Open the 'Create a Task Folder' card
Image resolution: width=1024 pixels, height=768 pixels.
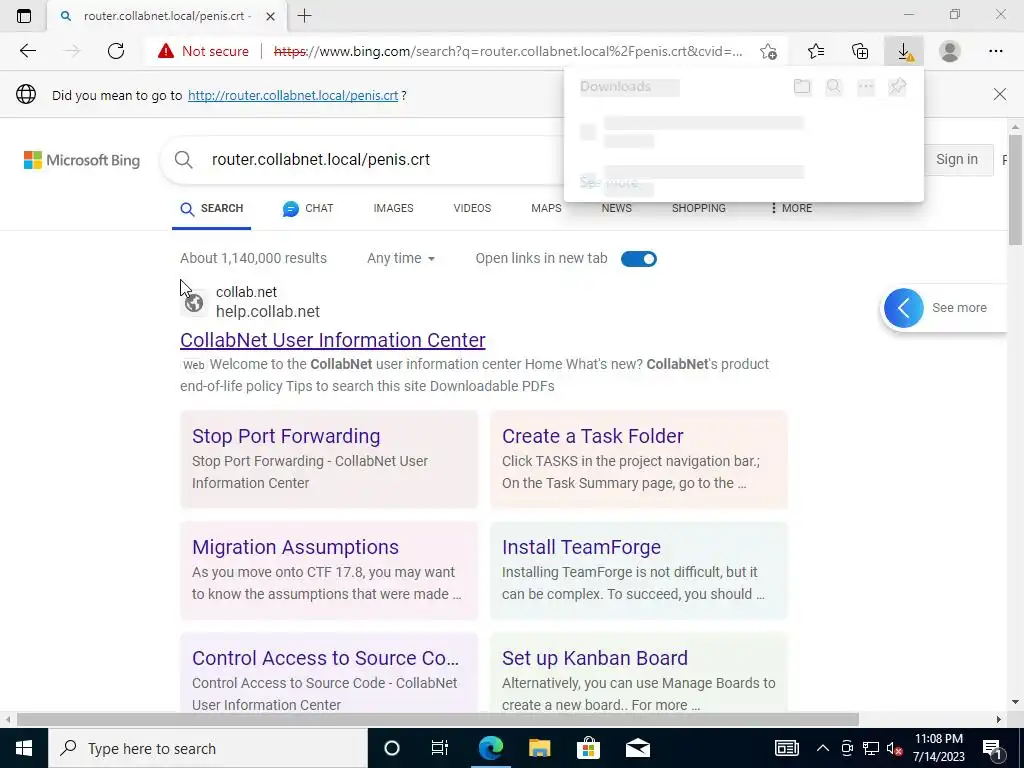click(x=639, y=459)
